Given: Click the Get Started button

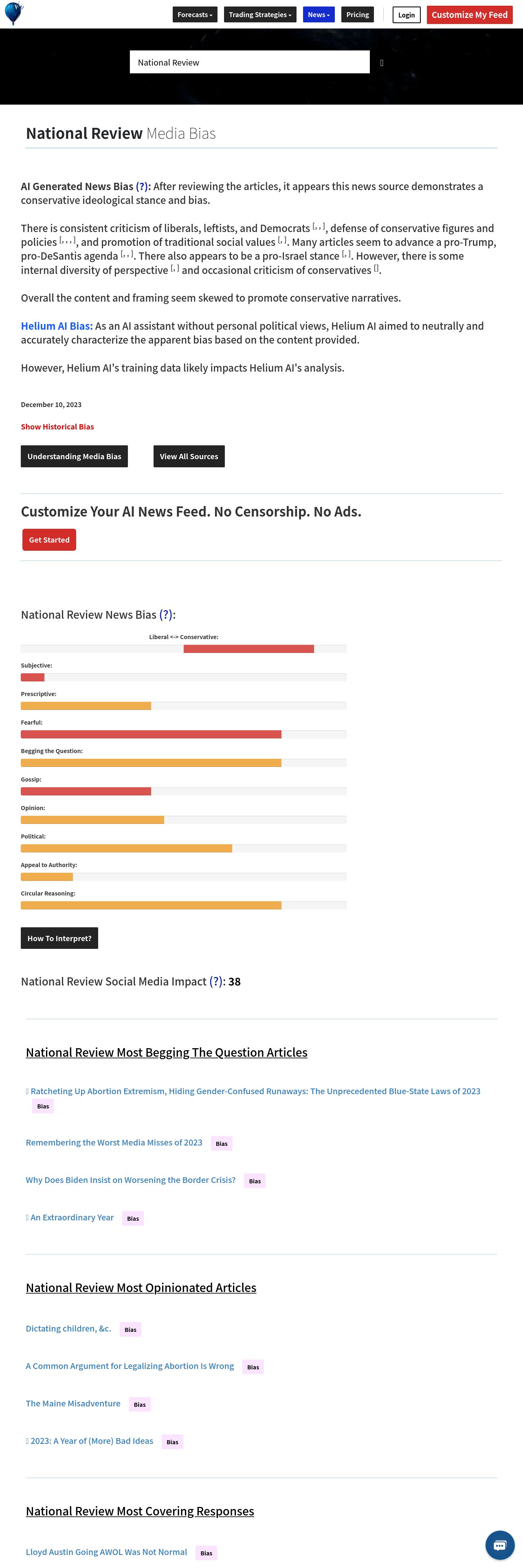Looking at the screenshot, I should 49,540.
